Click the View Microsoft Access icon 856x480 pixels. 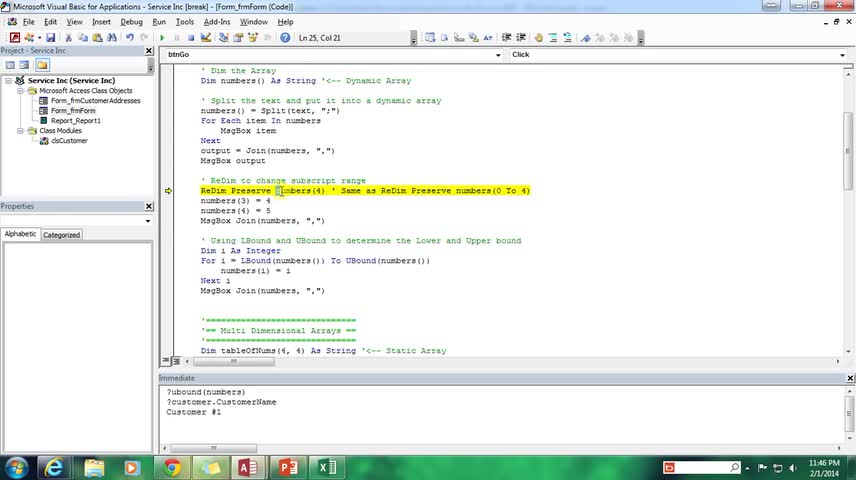point(15,38)
